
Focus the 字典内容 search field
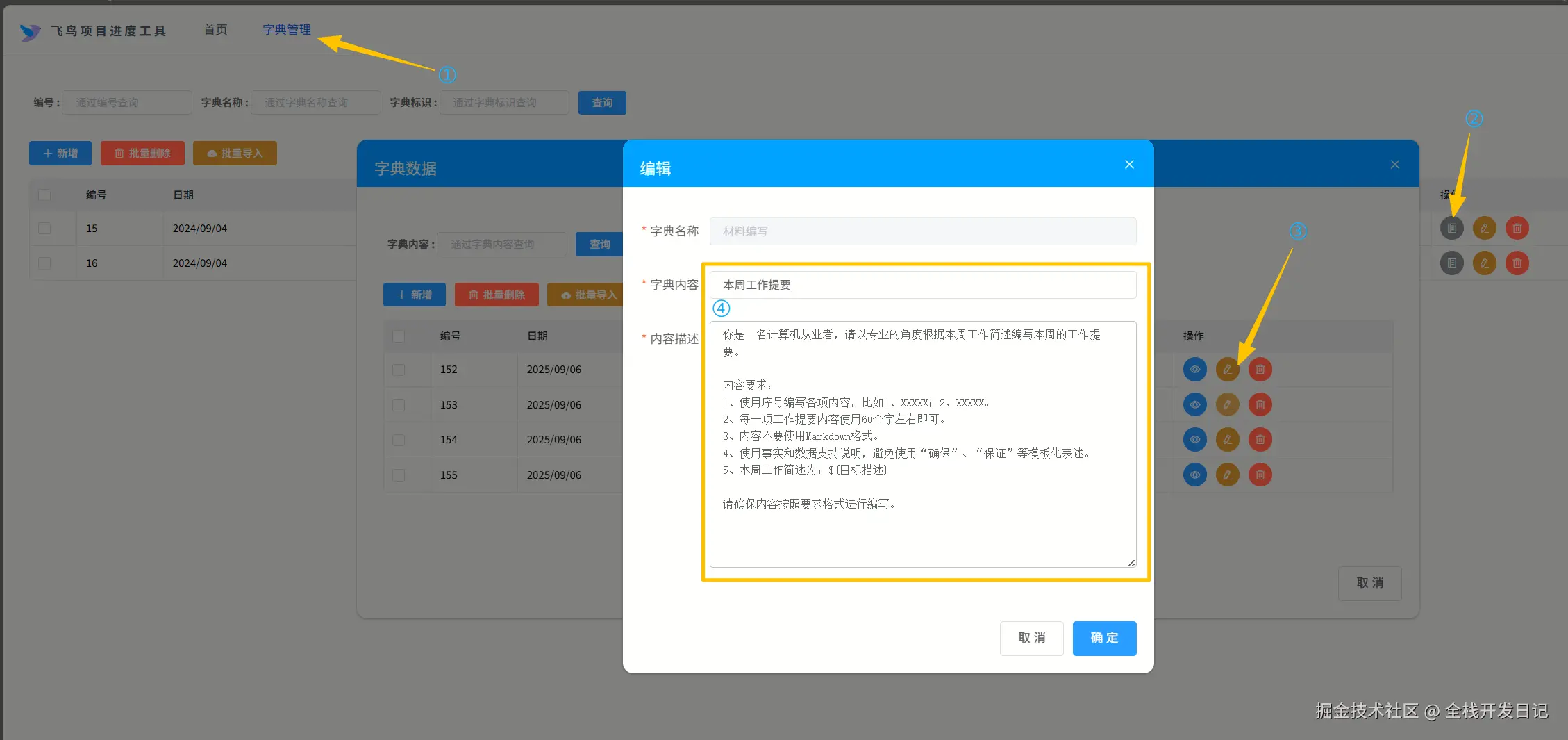(502, 244)
